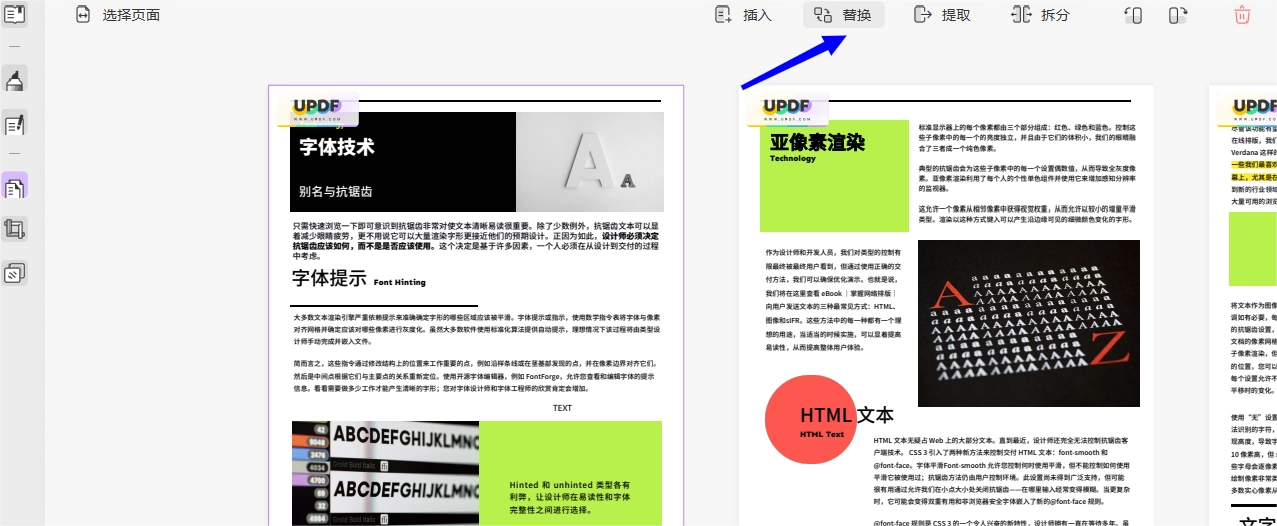Open the Edit PDF tool
The height and width of the screenshot is (526, 1277).
(15, 125)
